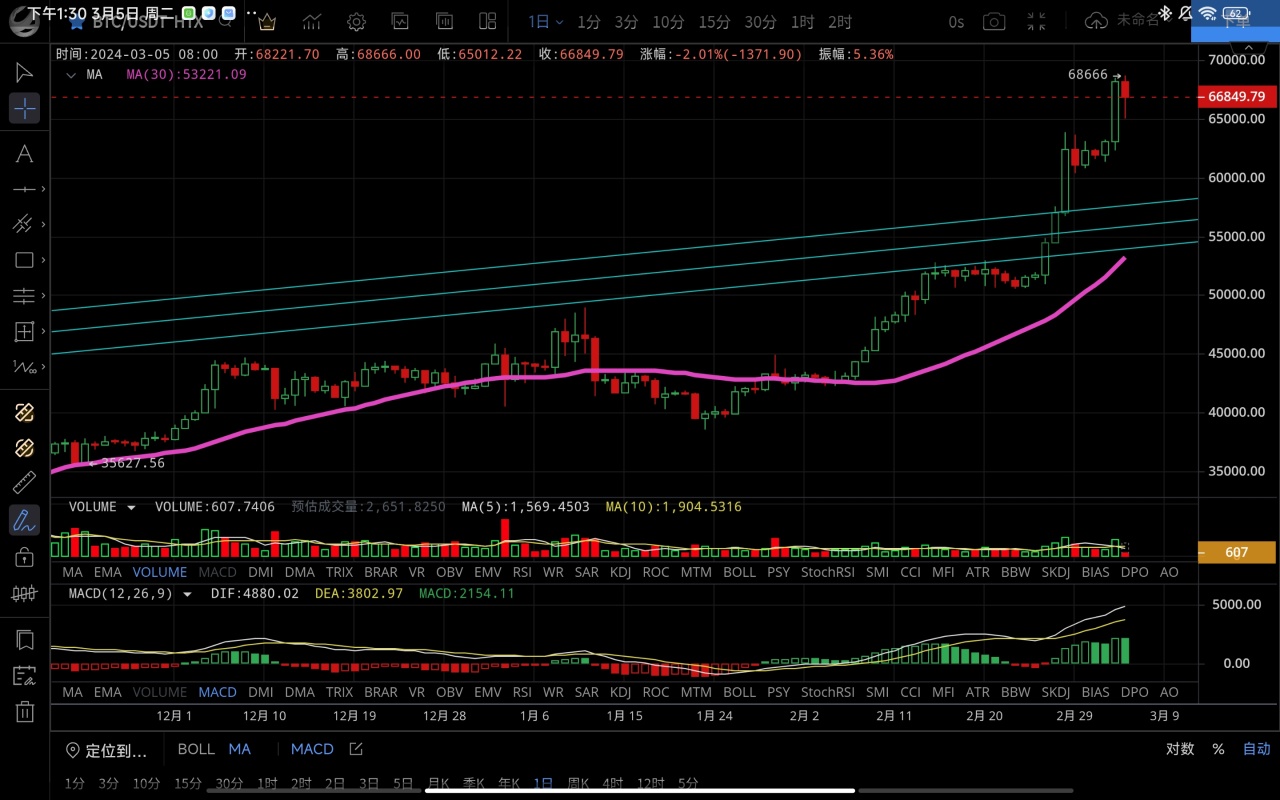Pick the ruler measurement tool

tap(24, 484)
